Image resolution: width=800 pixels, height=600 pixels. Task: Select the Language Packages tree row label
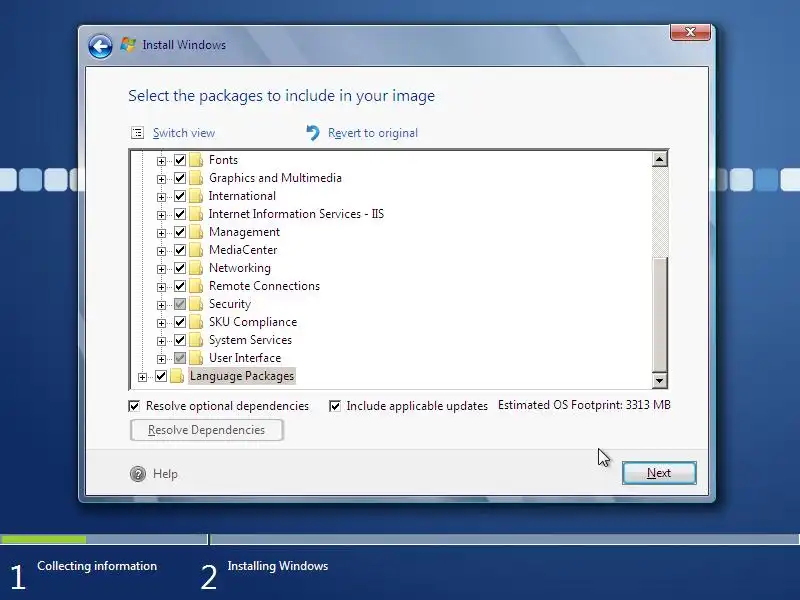242,376
